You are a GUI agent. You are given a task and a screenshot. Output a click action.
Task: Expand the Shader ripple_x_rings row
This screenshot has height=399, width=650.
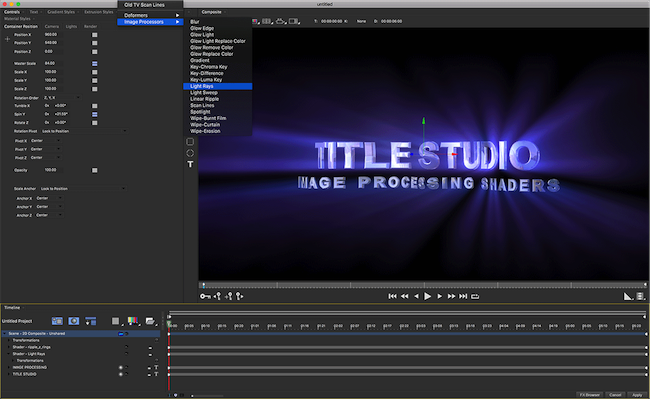9,347
